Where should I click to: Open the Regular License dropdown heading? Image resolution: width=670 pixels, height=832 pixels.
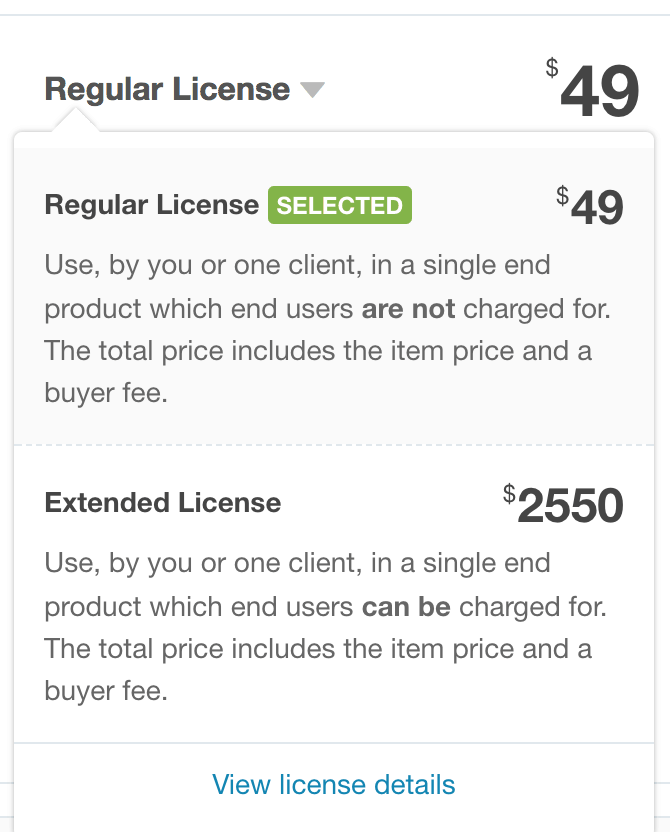coord(167,89)
